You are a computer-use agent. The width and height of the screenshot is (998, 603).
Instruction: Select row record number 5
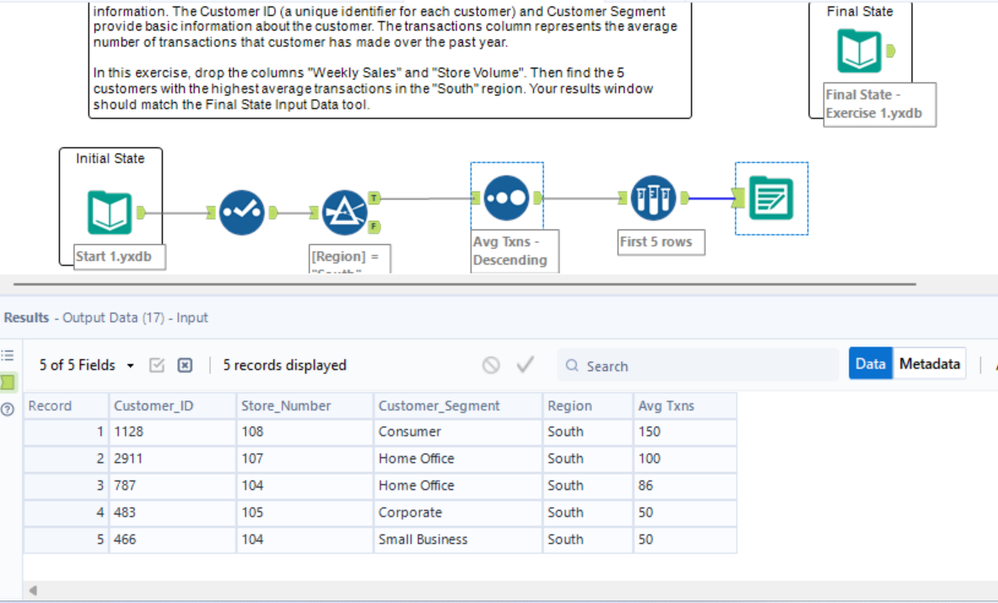click(66, 539)
